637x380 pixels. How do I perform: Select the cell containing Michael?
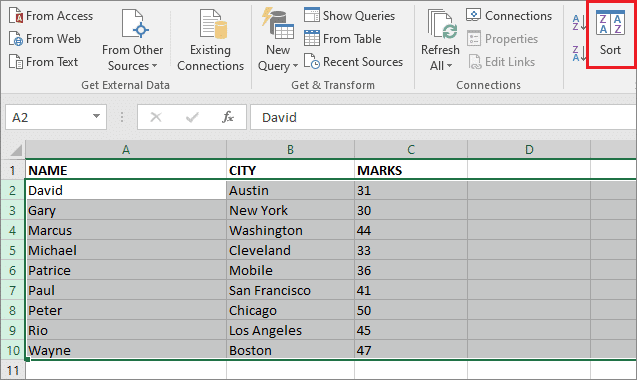point(126,250)
